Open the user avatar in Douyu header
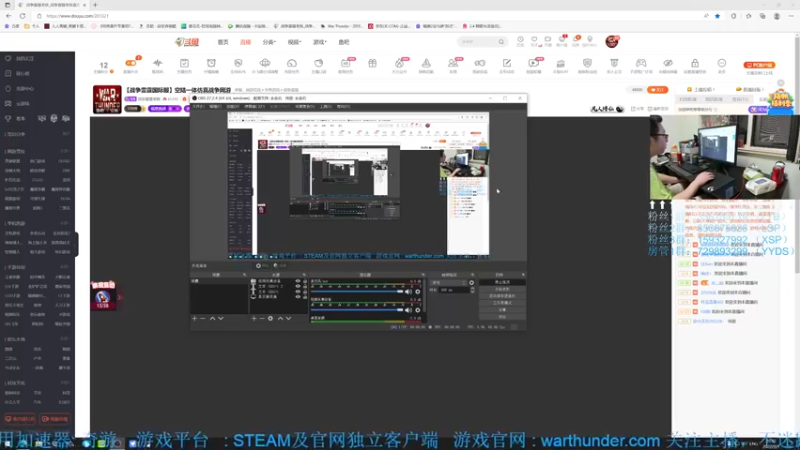Screen dimensions: 800x450 pos(612,41)
